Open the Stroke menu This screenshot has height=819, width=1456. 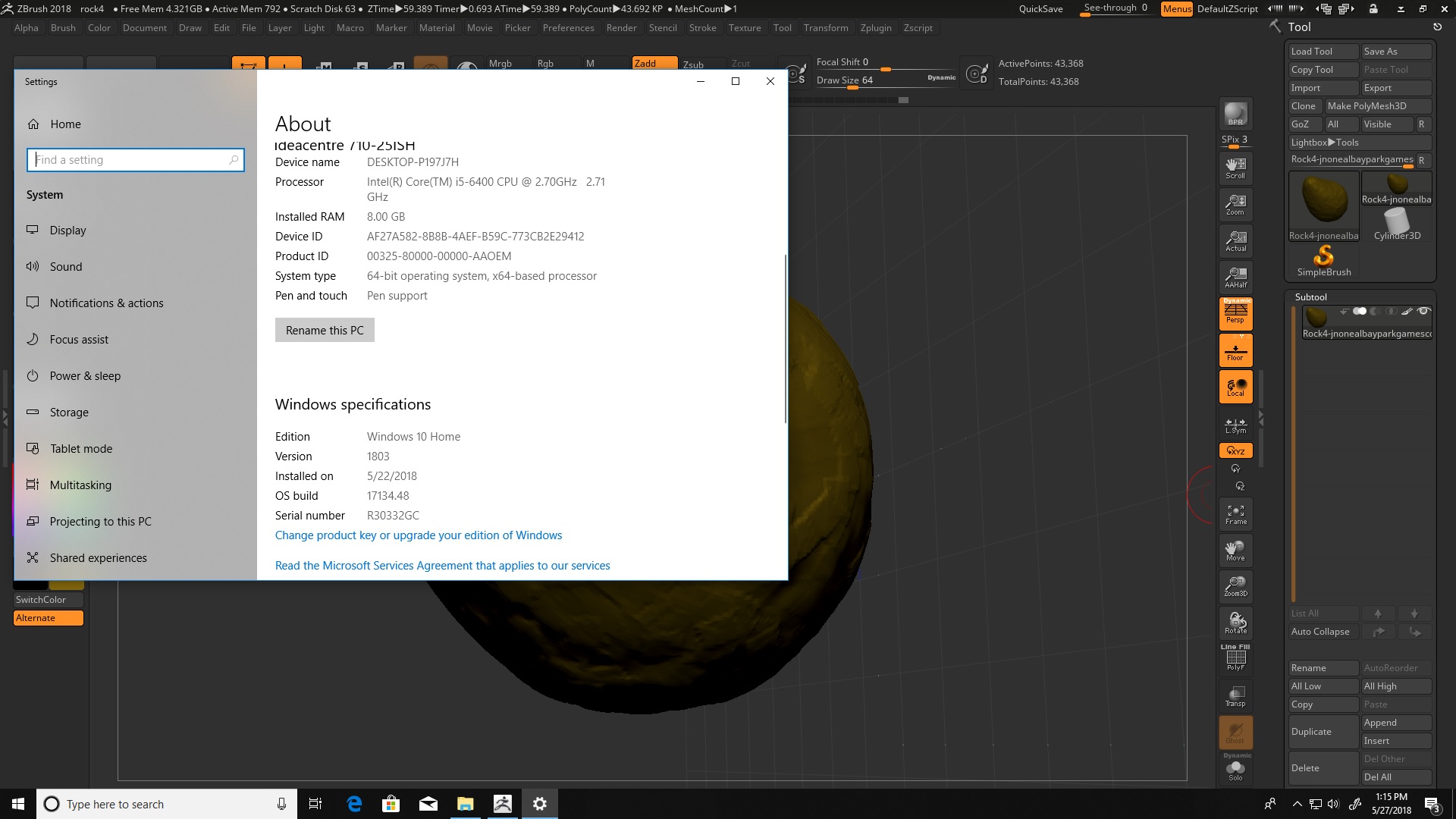coord(702,28)
